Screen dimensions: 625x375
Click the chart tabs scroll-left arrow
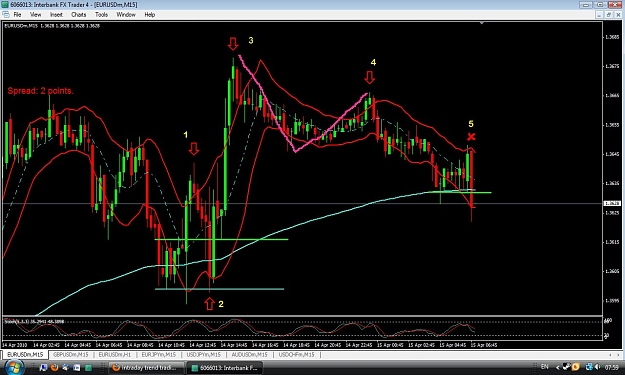[610, 354]
